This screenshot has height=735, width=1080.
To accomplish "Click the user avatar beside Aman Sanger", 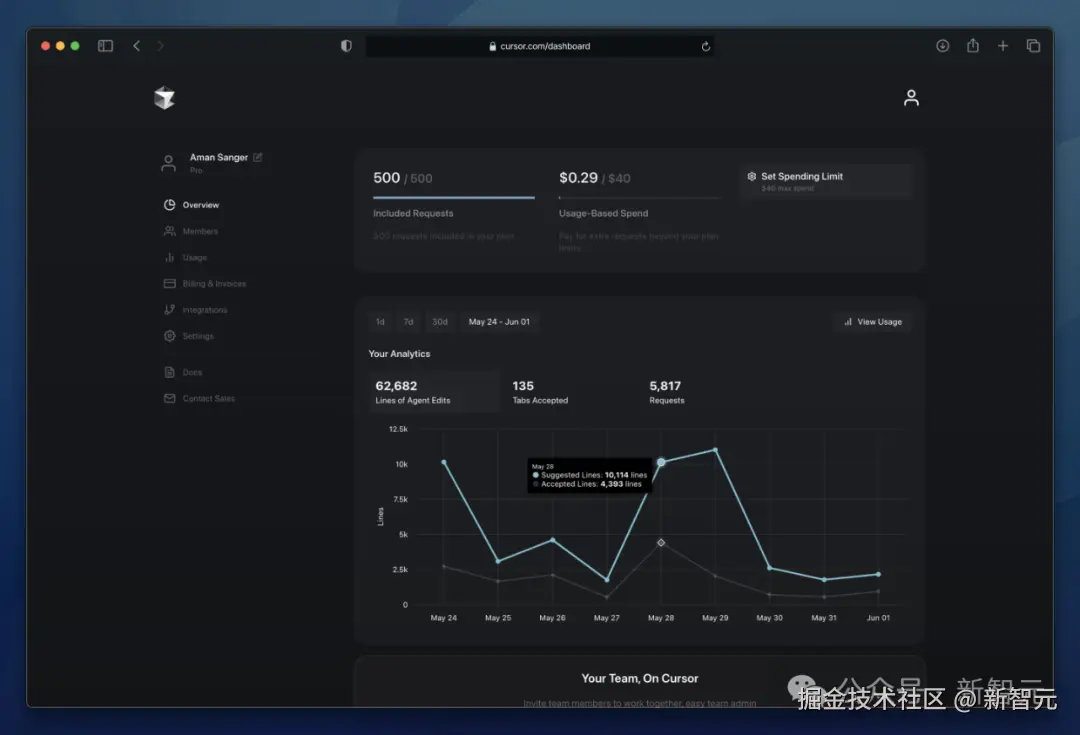I will pyautogui.click(x=168, y=163).
